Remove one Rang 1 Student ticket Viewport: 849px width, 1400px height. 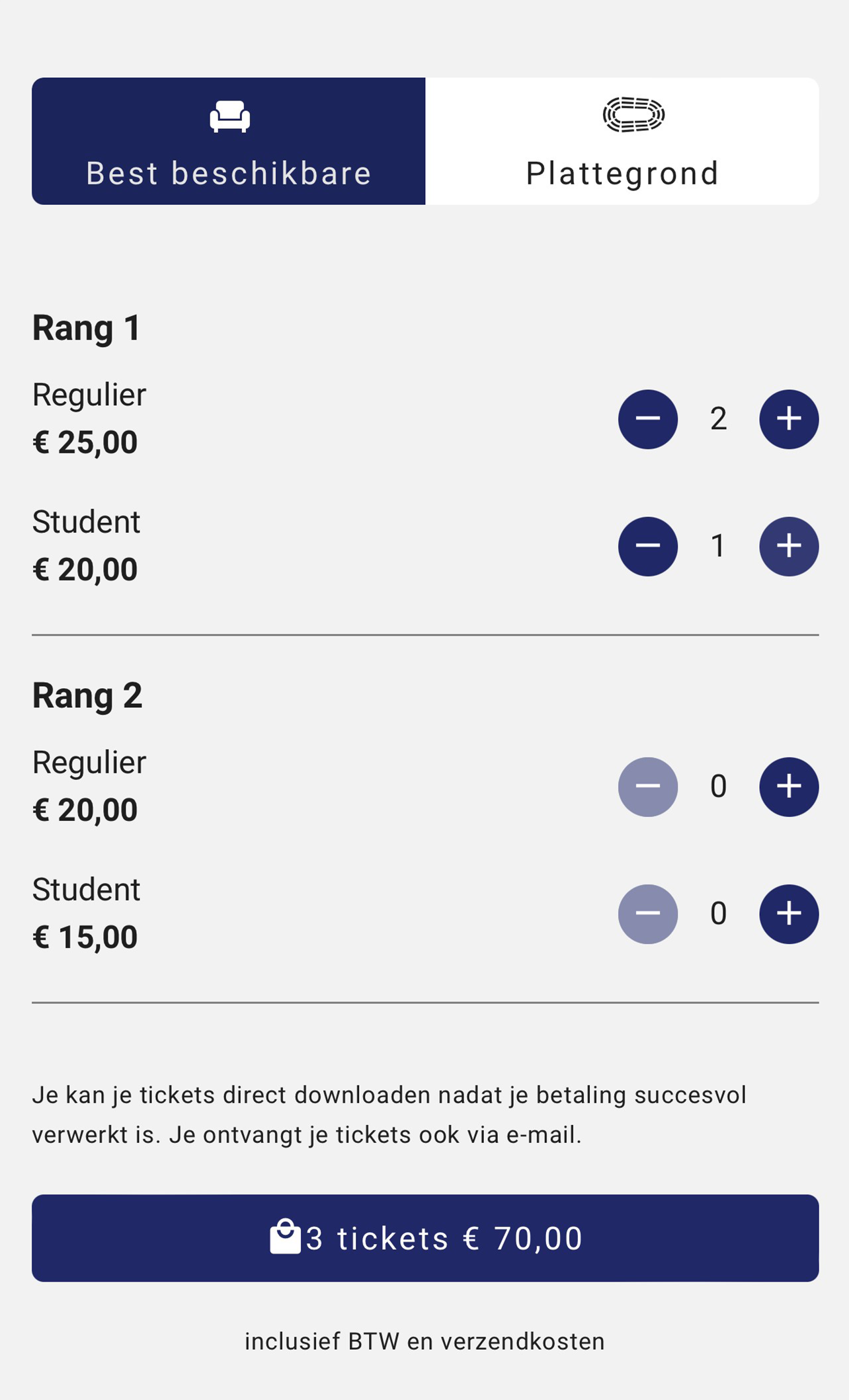coord(647,546)
